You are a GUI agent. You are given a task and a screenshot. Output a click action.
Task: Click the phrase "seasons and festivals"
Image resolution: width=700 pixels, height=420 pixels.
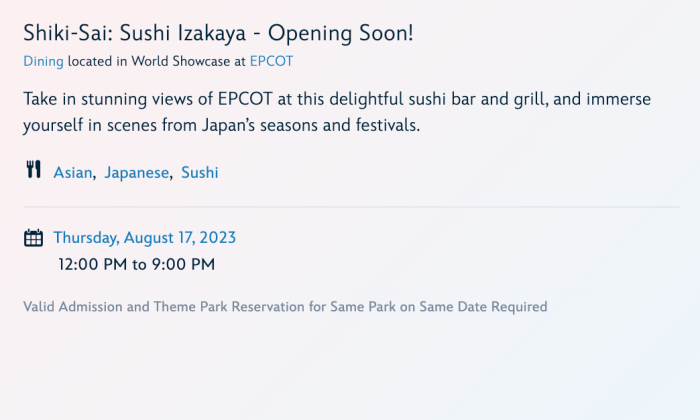pos(379,127)
